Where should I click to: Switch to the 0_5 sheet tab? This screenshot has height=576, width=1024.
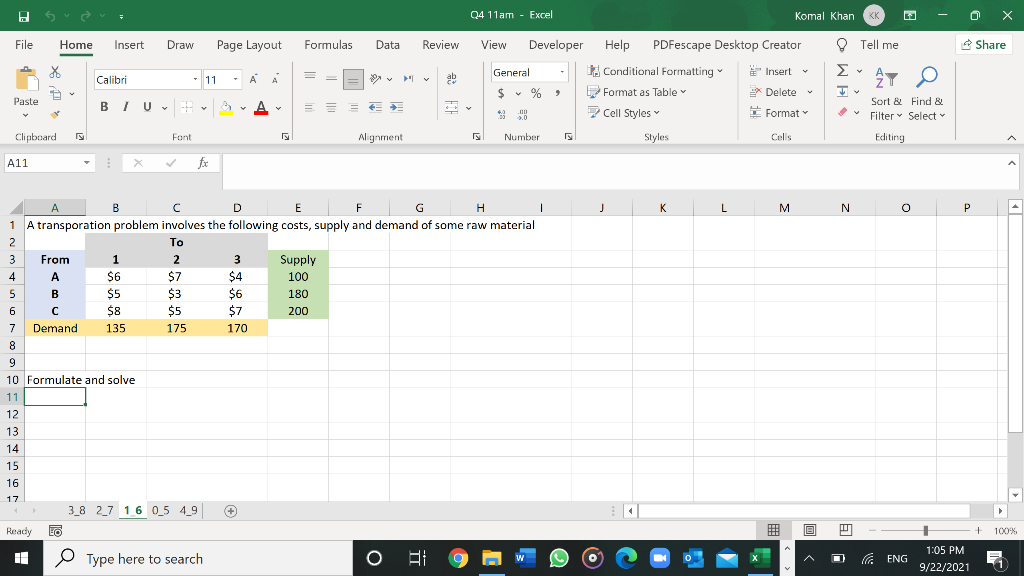[x=162, y=509]
